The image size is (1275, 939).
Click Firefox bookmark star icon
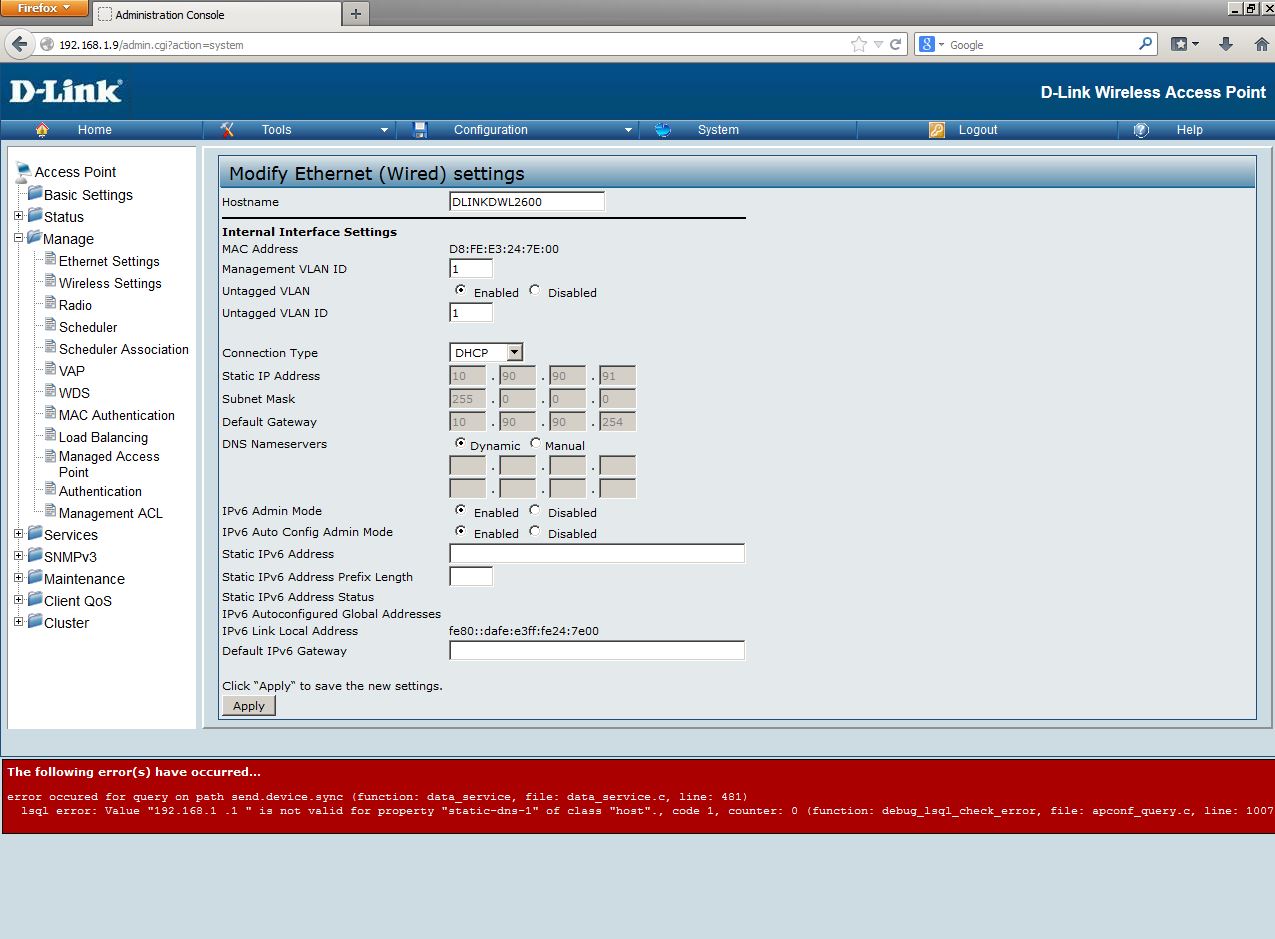tap(858, 44)
